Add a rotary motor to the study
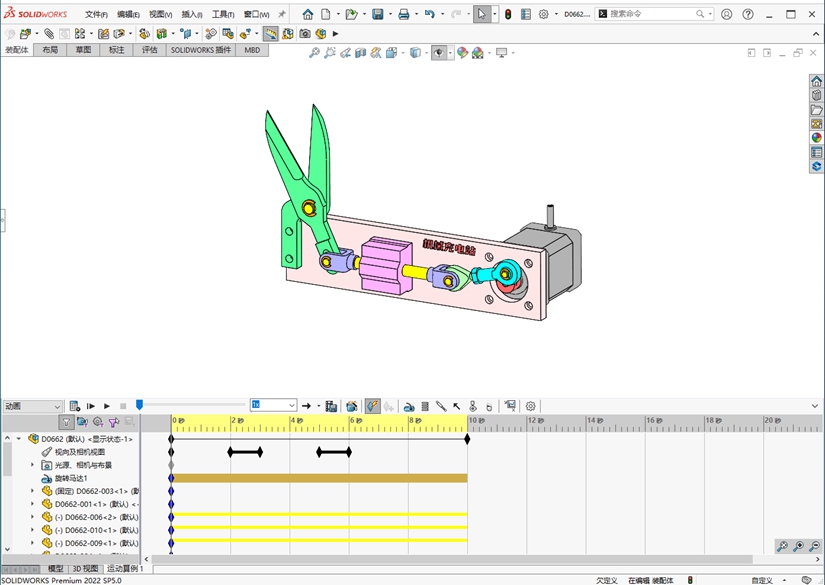Viewport: 825px width, 585px height. click(409, 406)
